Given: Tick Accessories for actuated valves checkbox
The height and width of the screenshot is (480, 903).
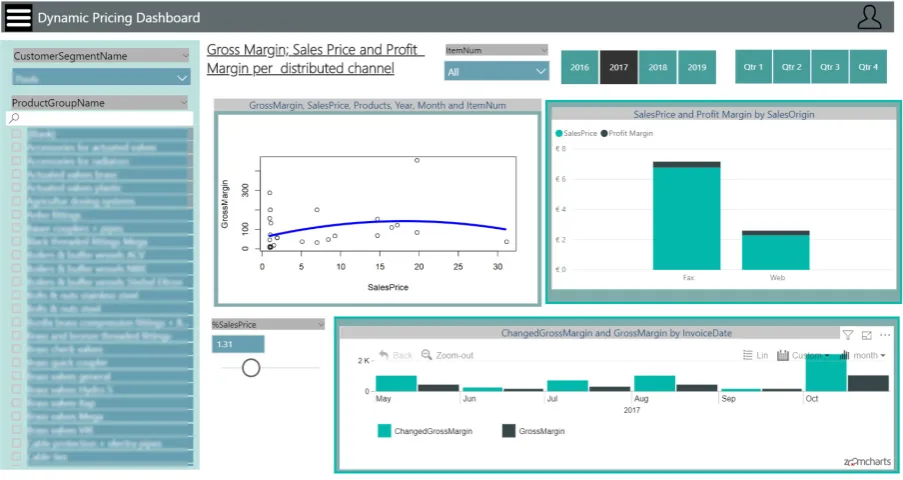Looking at the screenshot, I should pos(16,147).
